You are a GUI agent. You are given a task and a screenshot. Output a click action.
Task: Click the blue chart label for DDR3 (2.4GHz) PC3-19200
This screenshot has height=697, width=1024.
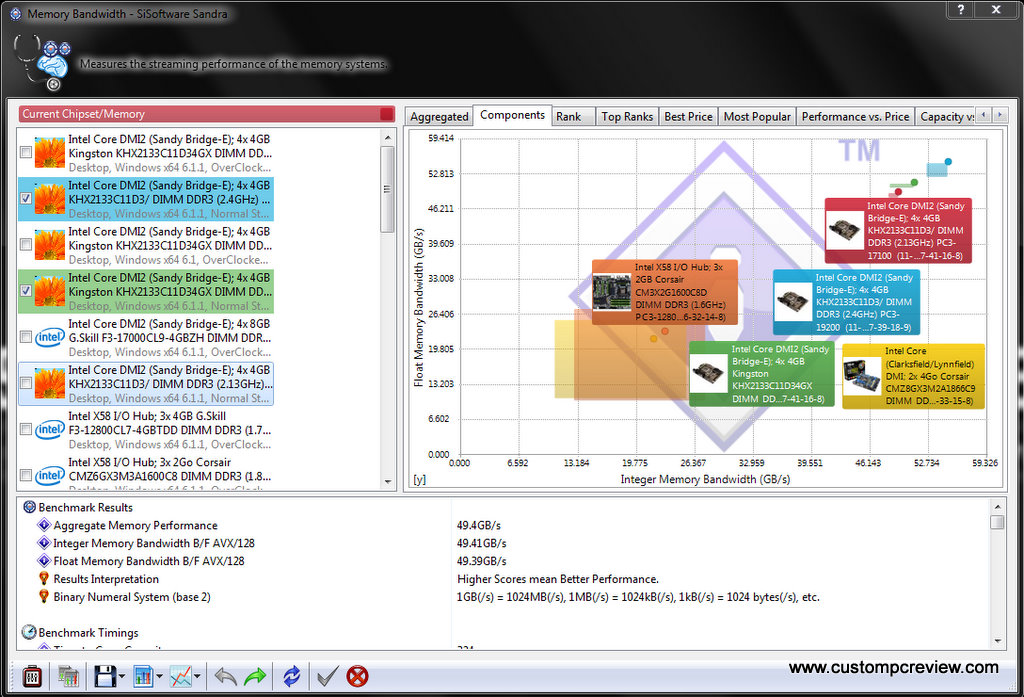[x=846, y=302]
